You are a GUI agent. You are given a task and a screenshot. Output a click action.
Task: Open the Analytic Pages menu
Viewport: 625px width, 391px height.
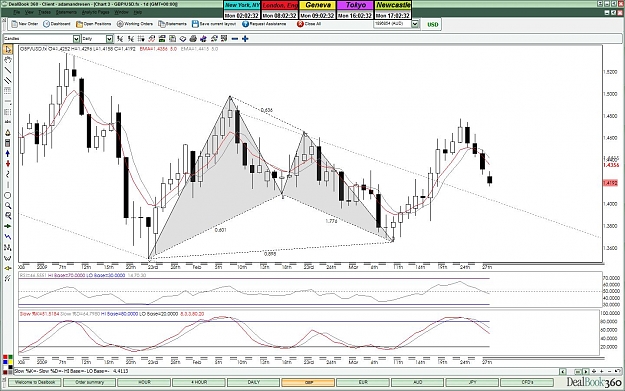pyautogui.click(x=95, y=12)
